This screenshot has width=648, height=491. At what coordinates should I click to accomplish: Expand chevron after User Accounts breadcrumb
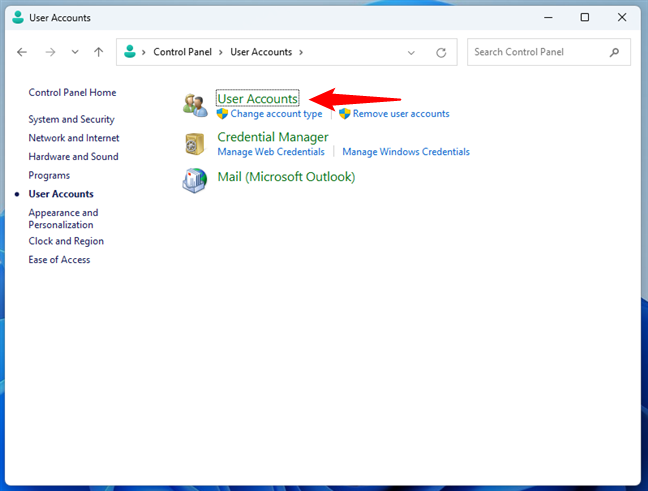301,52
